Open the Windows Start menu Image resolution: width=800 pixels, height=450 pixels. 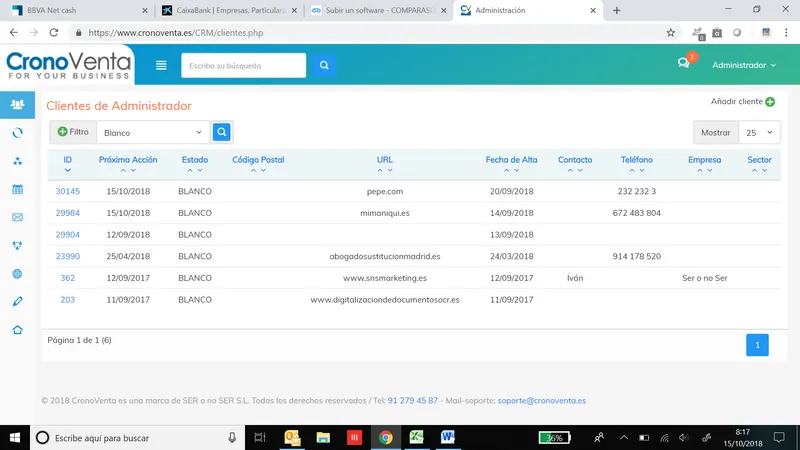point(15,437)
